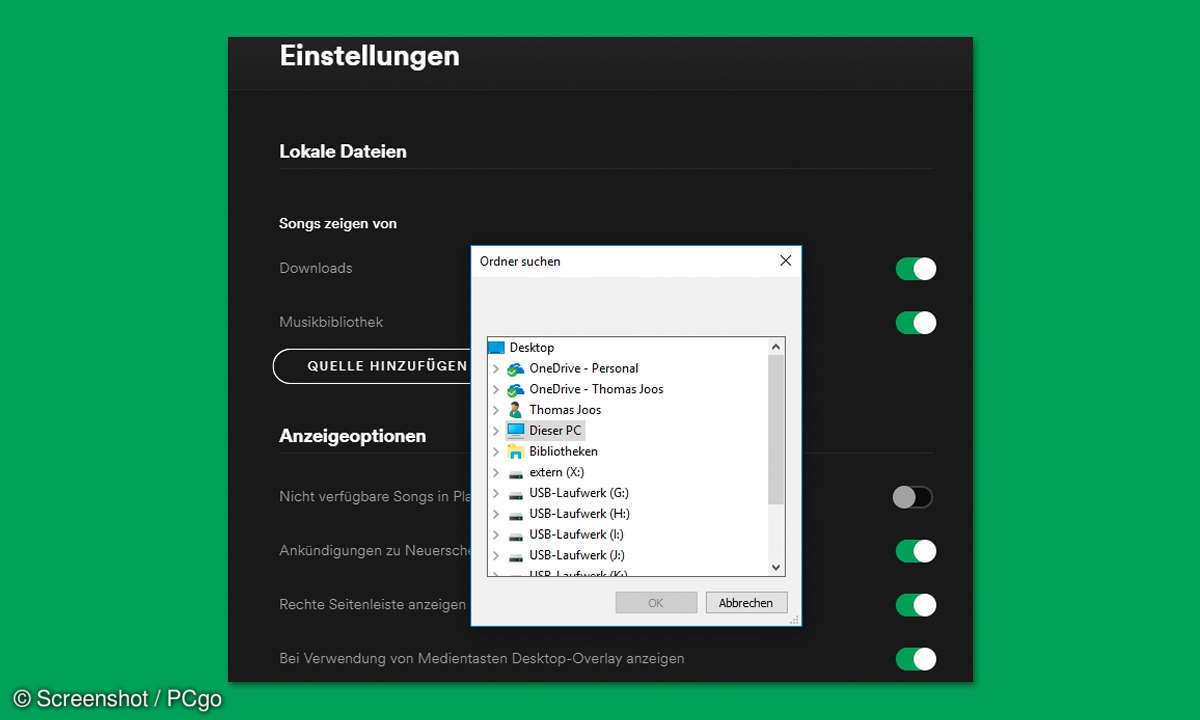Toggle the Medientasten Desktop-Overlay switch
This screenshot has height=720, width=1200.
coord(915,659)
